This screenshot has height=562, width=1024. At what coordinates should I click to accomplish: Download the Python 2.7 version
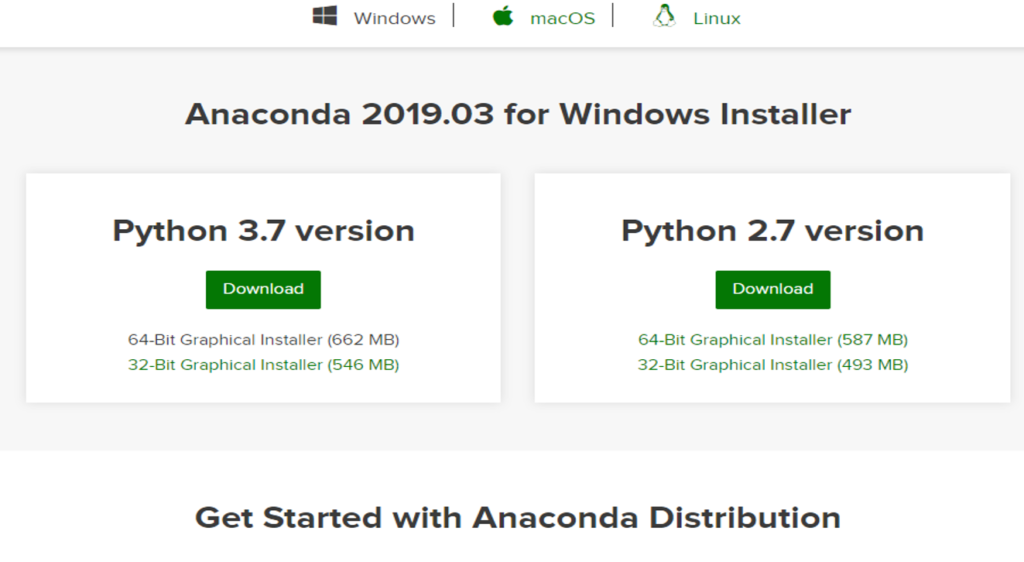click(773, 289)
